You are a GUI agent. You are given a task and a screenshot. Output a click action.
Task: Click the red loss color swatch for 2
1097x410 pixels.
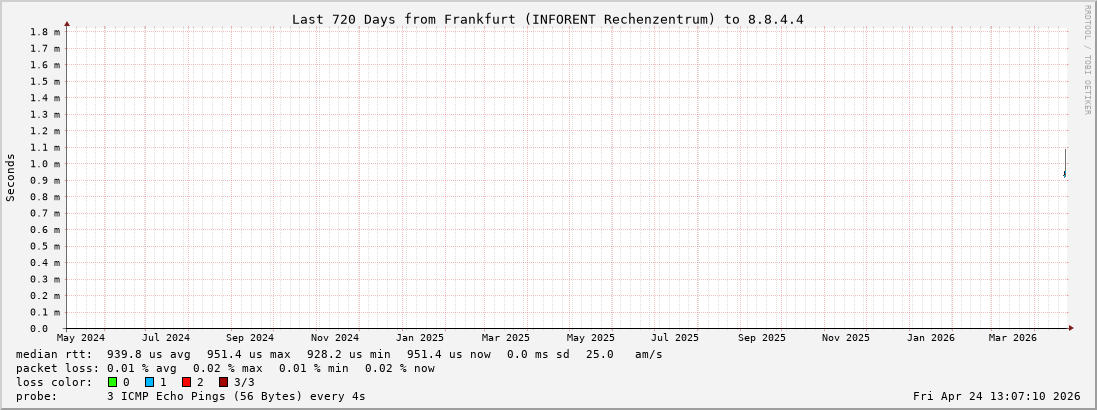pyautogui.click(x=186, y=382)
